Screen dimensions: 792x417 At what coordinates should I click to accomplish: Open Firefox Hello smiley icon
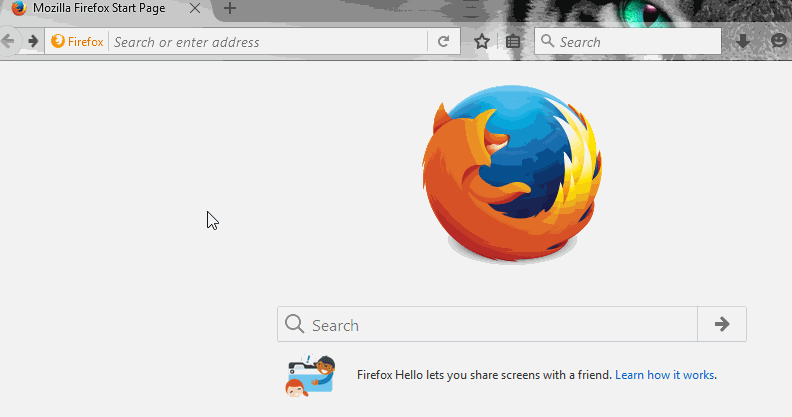point(779,41)
